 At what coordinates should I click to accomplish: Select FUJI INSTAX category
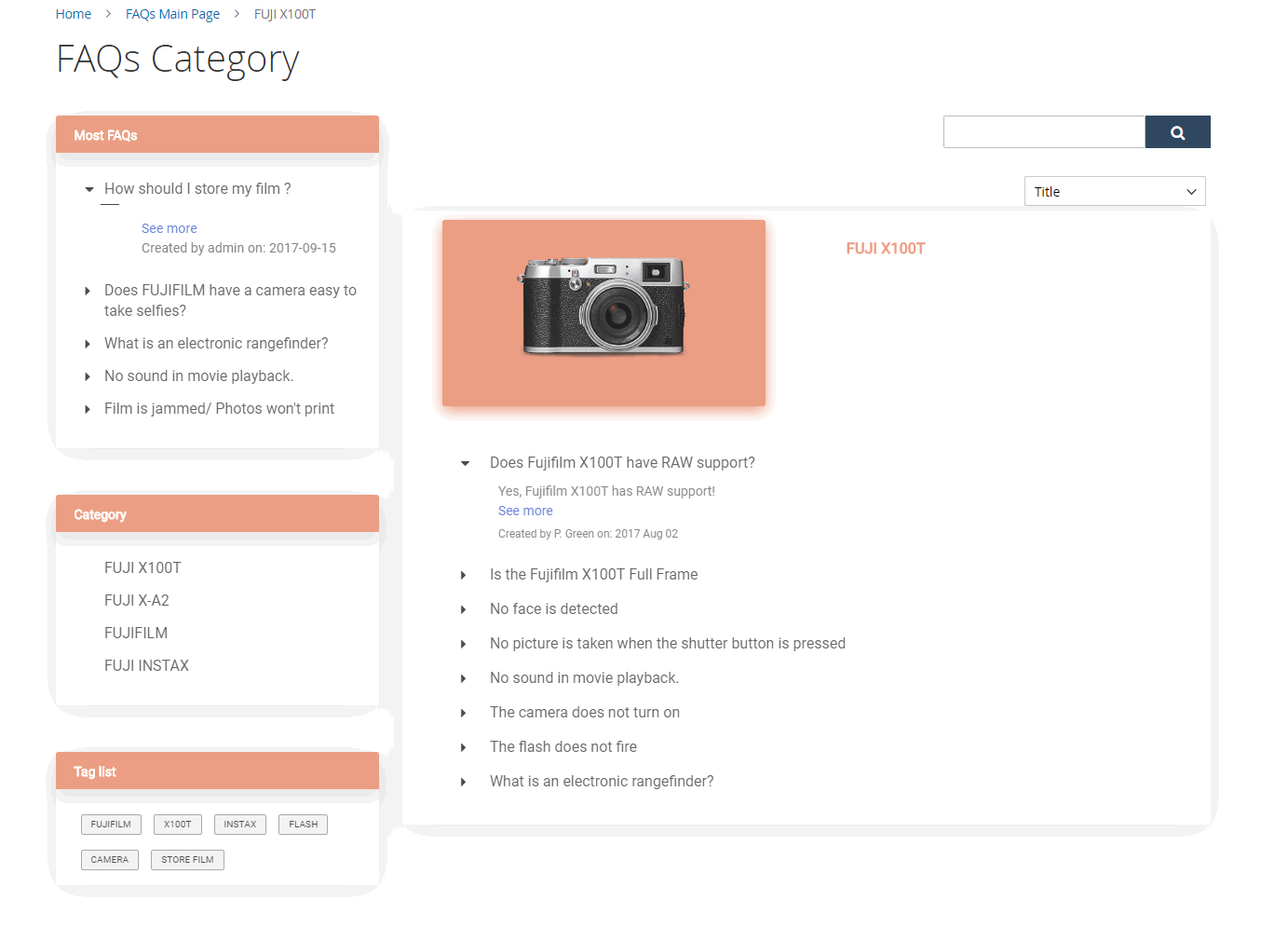[x=146, y=665]
